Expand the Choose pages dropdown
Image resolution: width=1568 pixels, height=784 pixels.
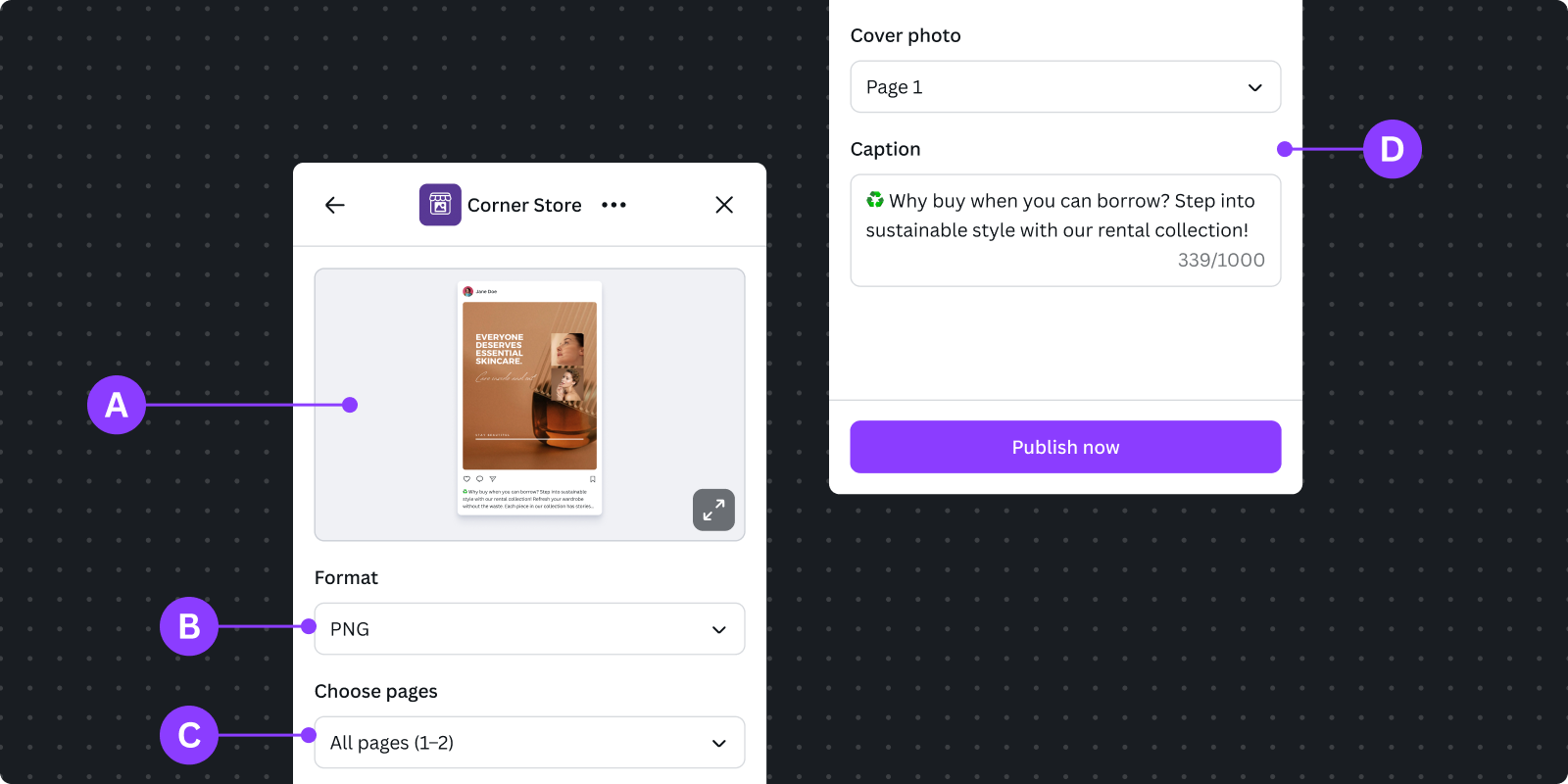pos(529,743)
